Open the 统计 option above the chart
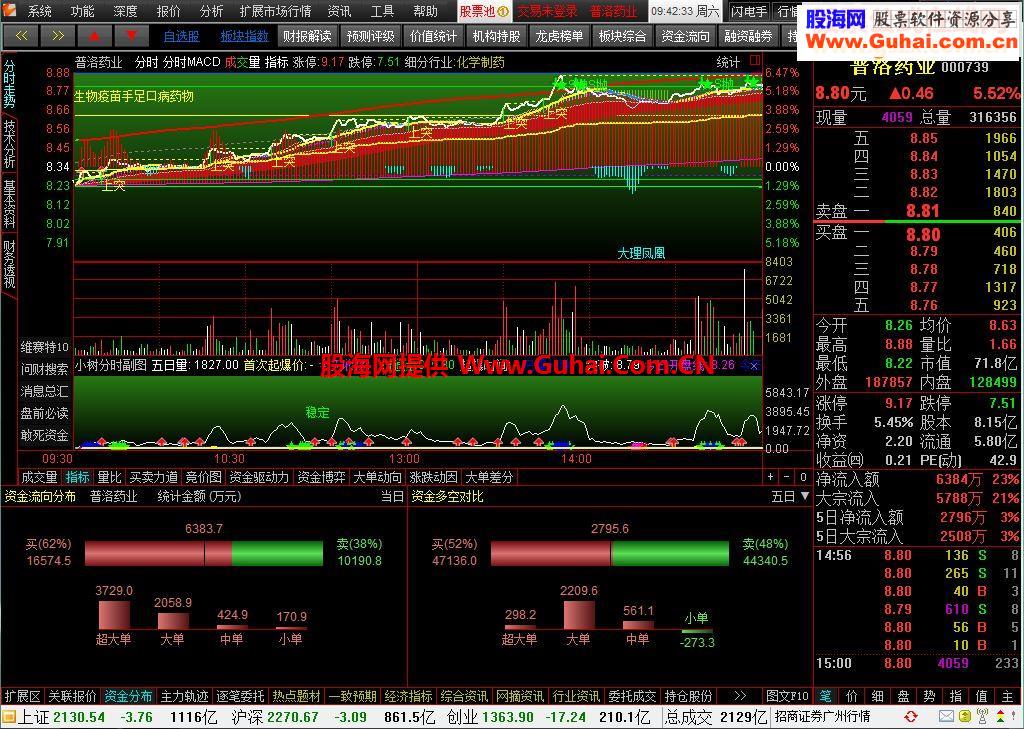1024x729 pixels. [x=728, y=62]
